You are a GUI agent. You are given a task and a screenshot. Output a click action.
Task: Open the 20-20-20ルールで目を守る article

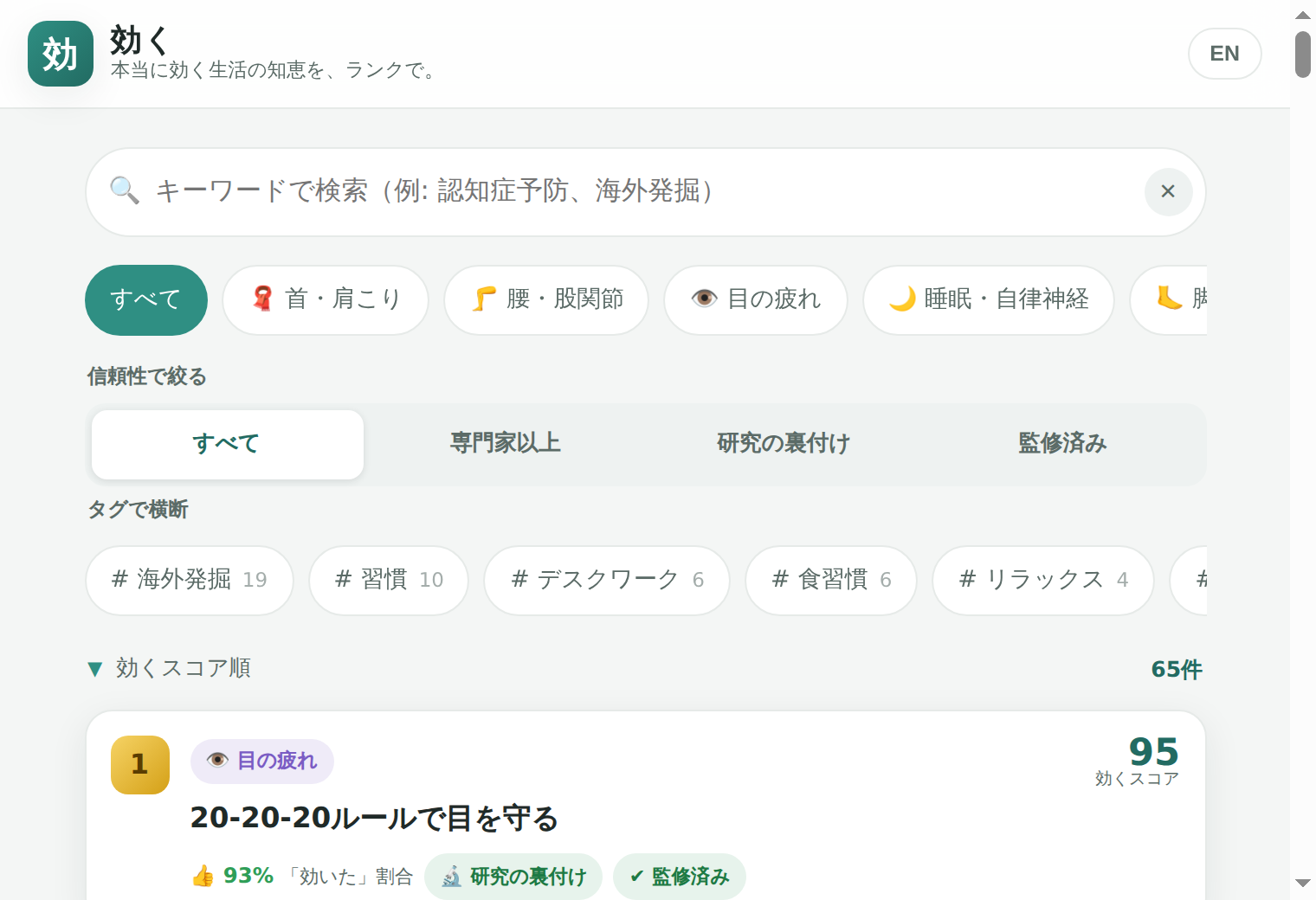(x=374, y=818)
